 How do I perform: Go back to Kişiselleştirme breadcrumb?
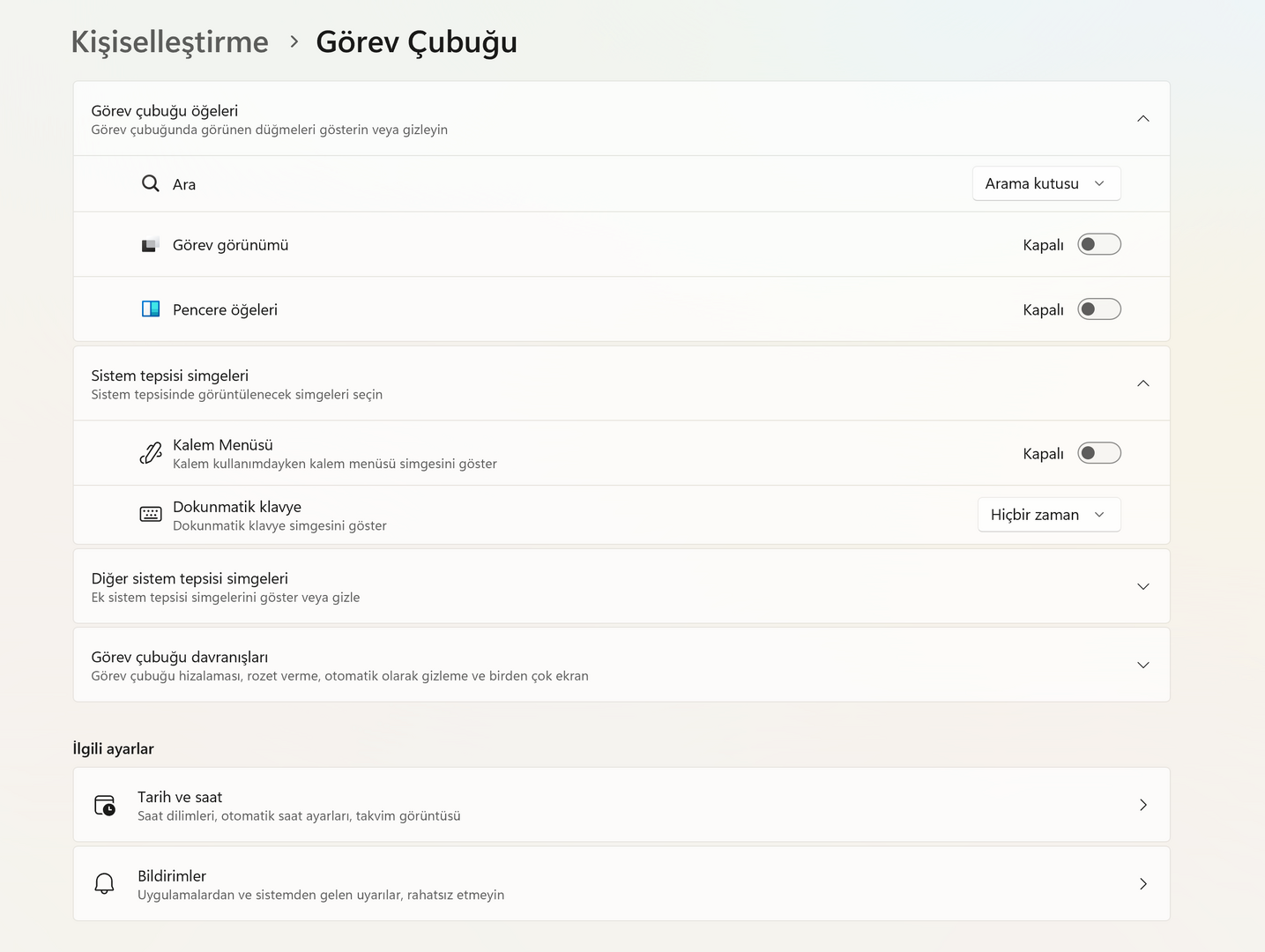point(170,41)
